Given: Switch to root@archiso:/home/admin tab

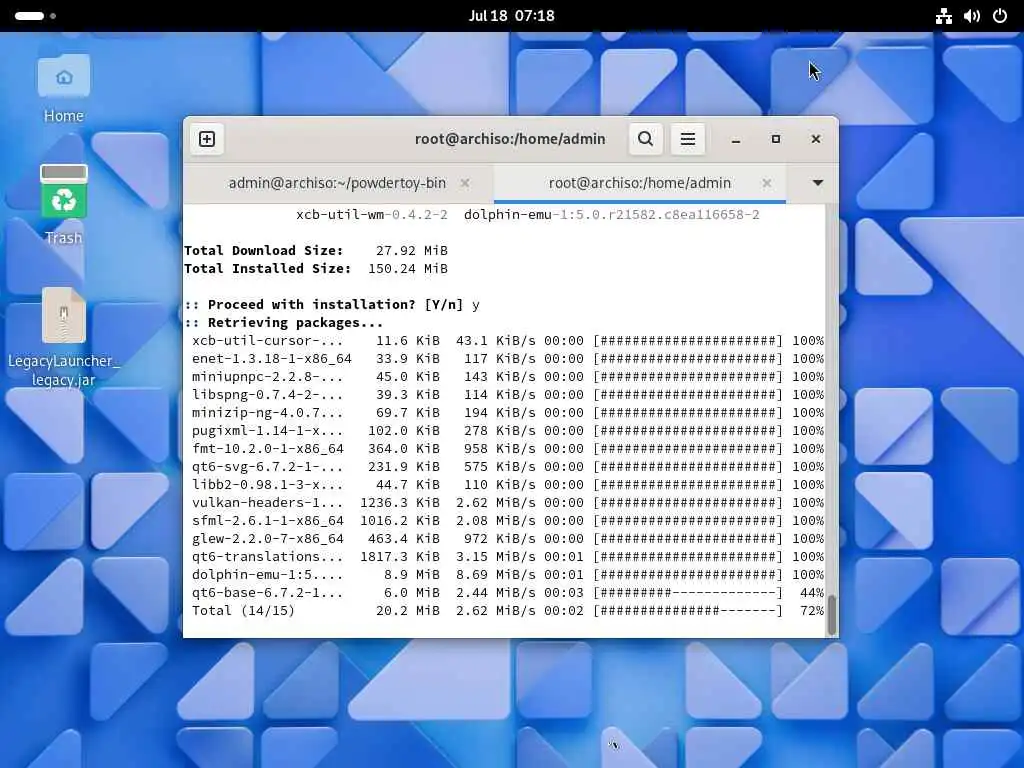Looking at the screenshot, I should click(639, 184).
